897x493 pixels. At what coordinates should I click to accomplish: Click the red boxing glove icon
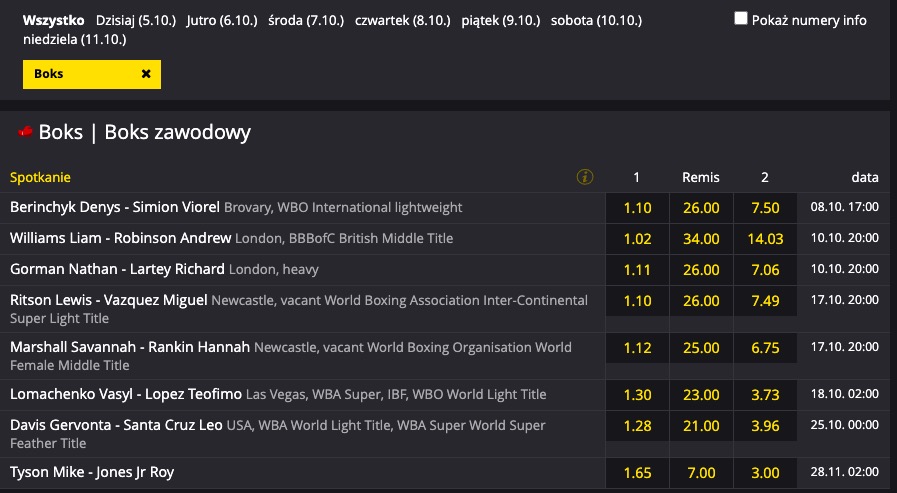(25, 132)
